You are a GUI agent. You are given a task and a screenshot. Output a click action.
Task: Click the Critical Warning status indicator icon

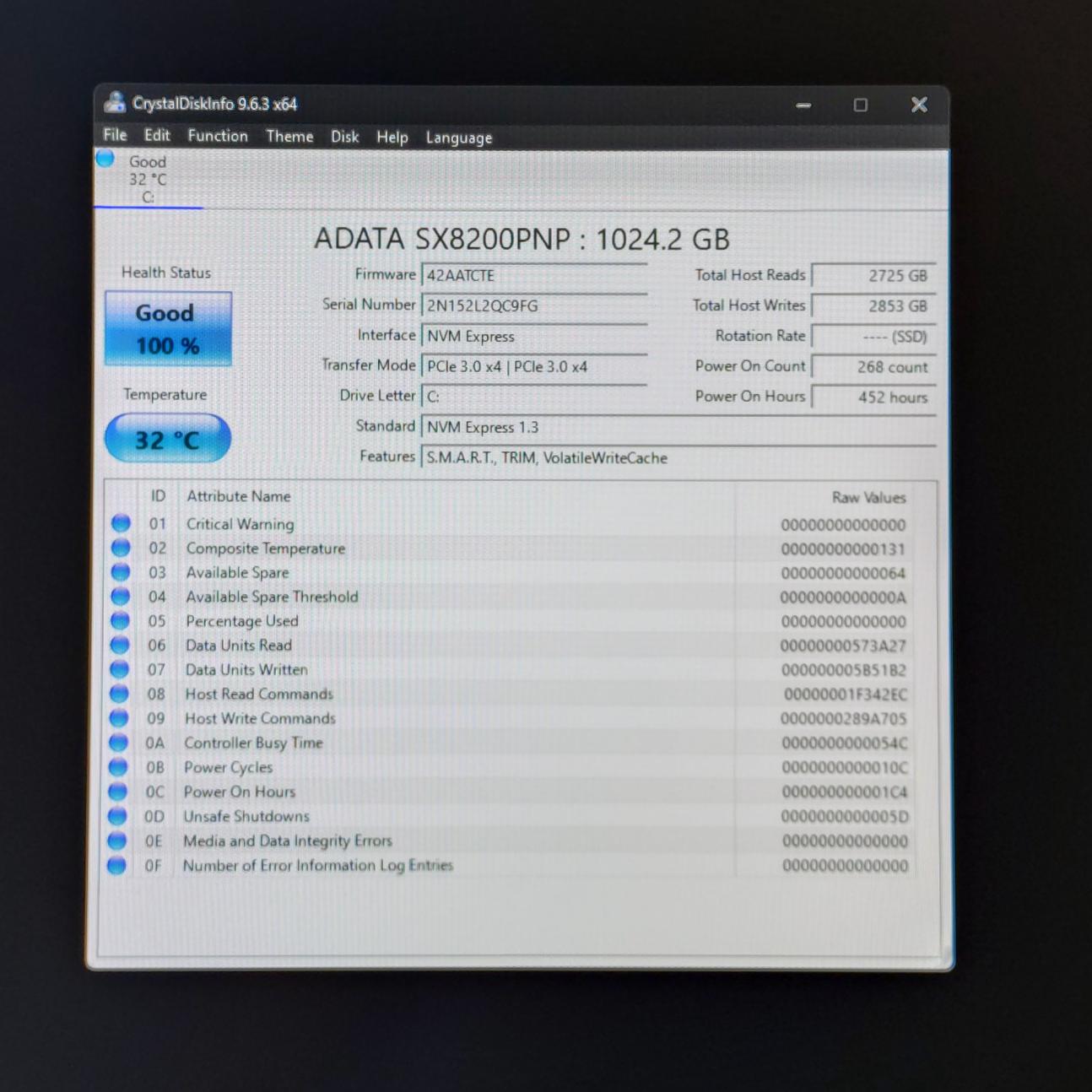pos(122,523)
